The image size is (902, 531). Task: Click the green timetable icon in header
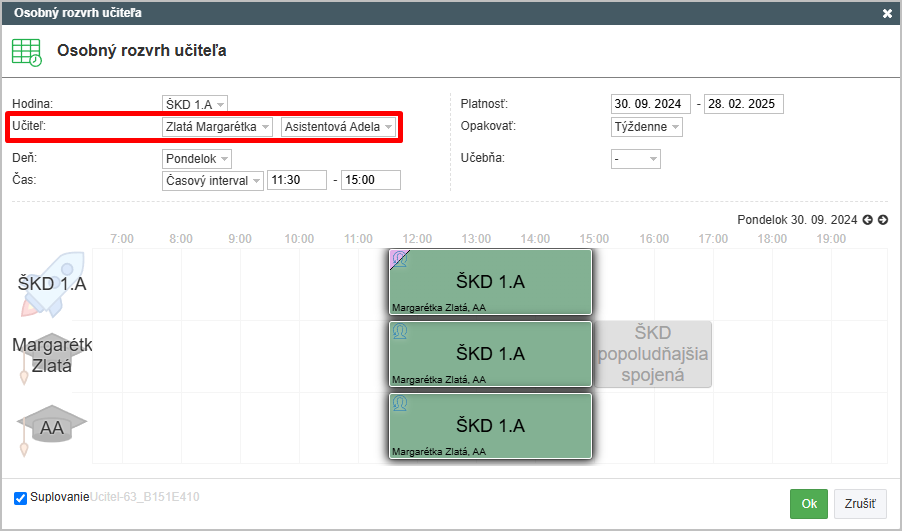(27, 52)
